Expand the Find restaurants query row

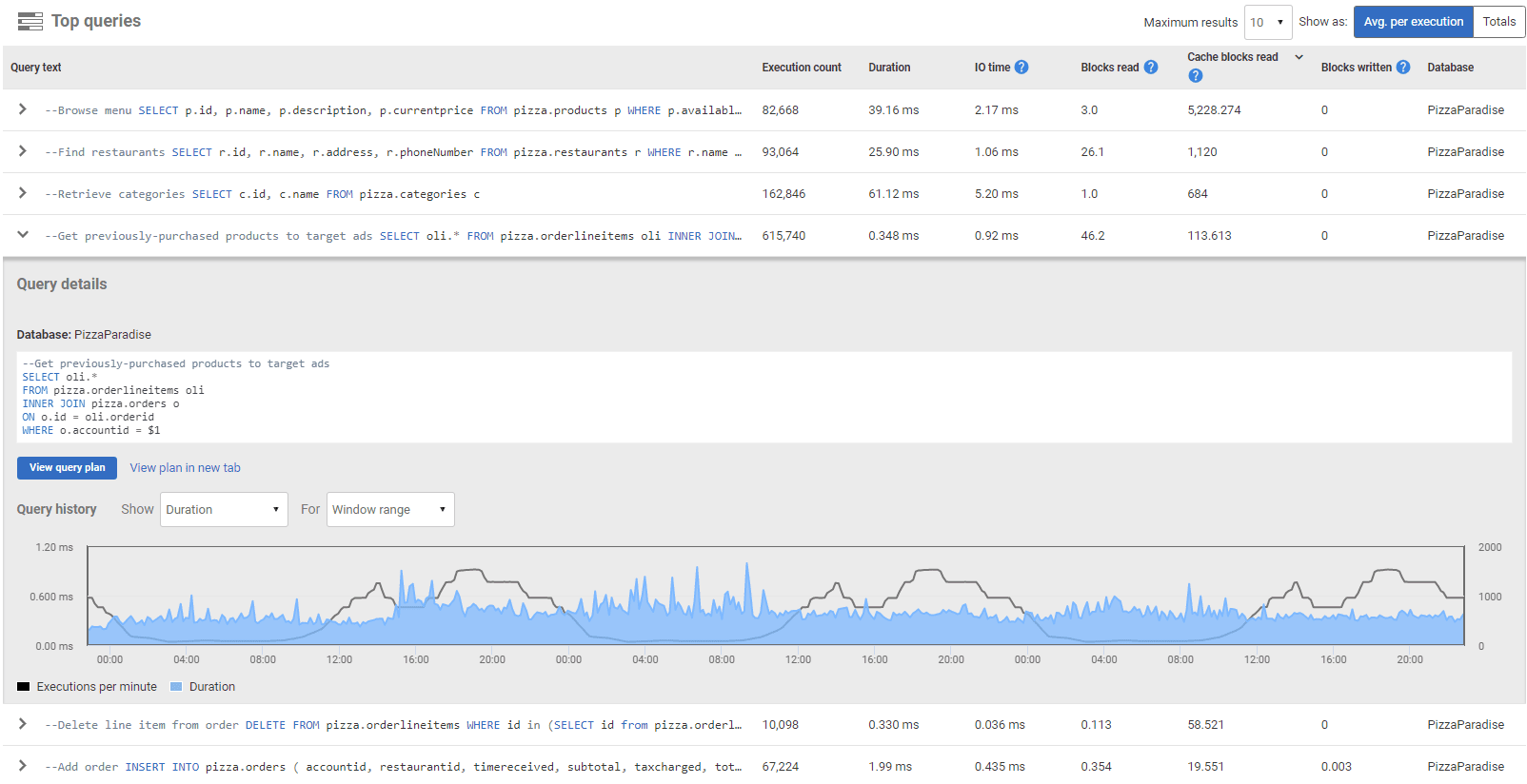click(x=23, y=152)
